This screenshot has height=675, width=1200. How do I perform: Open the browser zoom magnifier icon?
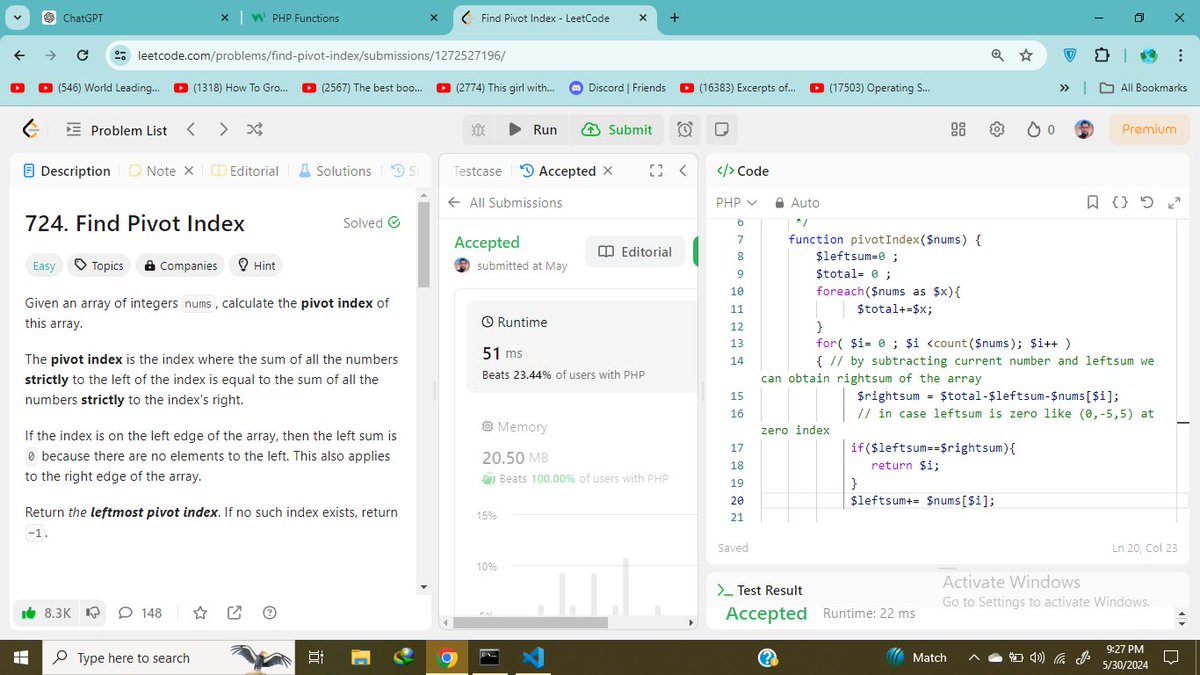pyautogui.click(x=997, y=55)
